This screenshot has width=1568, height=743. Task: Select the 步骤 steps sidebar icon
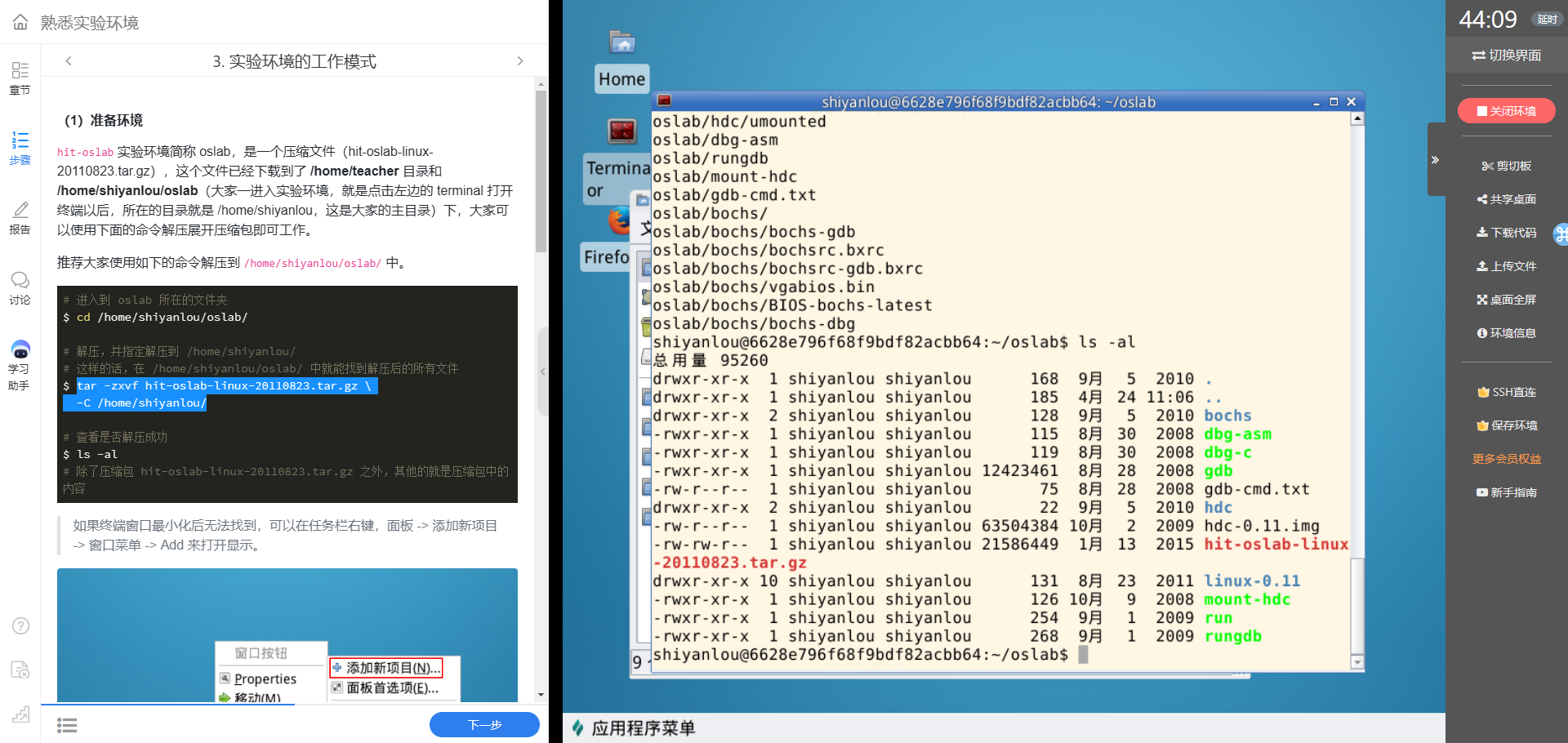(20, 148)
